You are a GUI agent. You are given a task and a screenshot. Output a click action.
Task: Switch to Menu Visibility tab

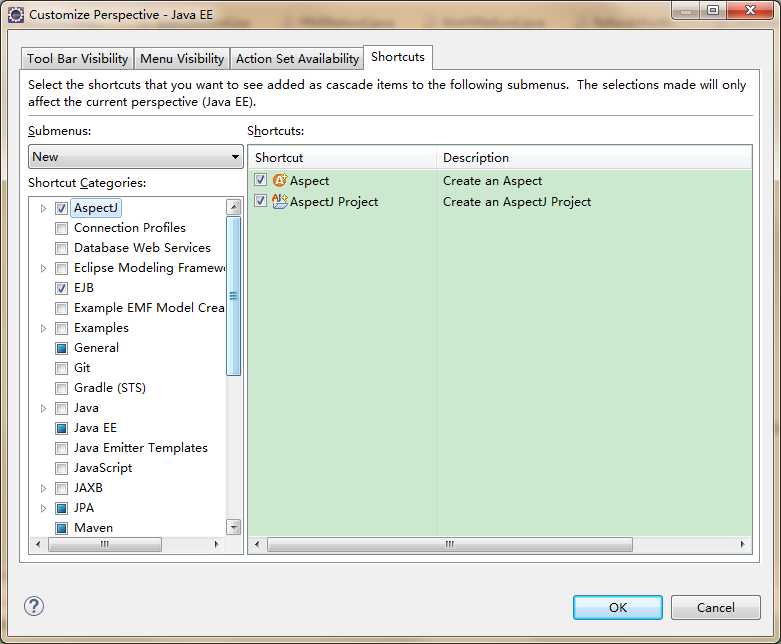pyautogui.click(x=182, y=59)
